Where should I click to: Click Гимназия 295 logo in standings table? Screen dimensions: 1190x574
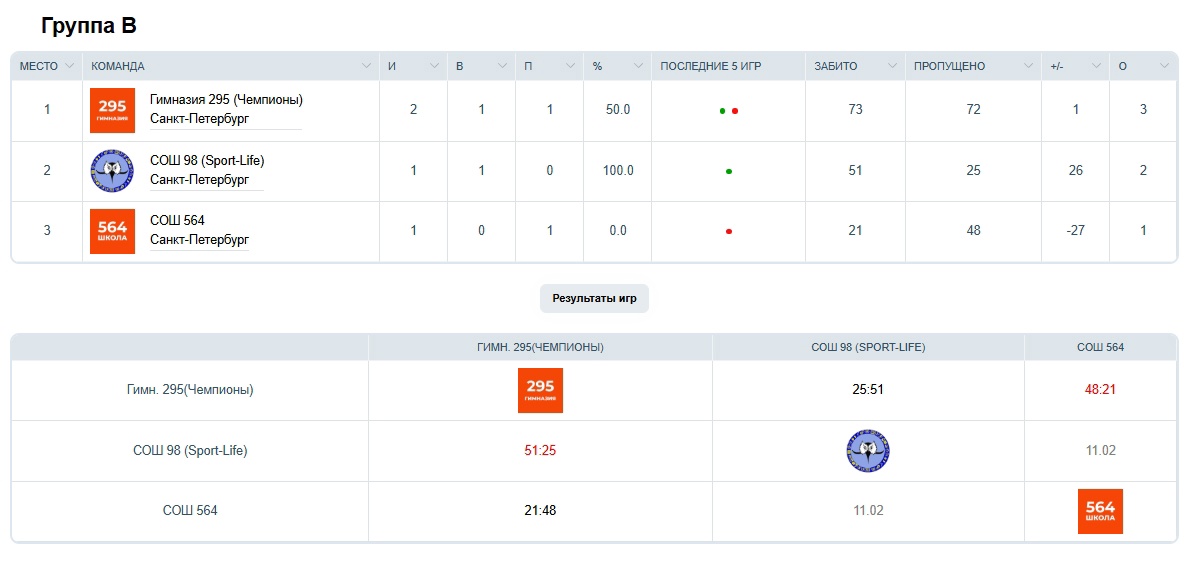pos(112,110)
